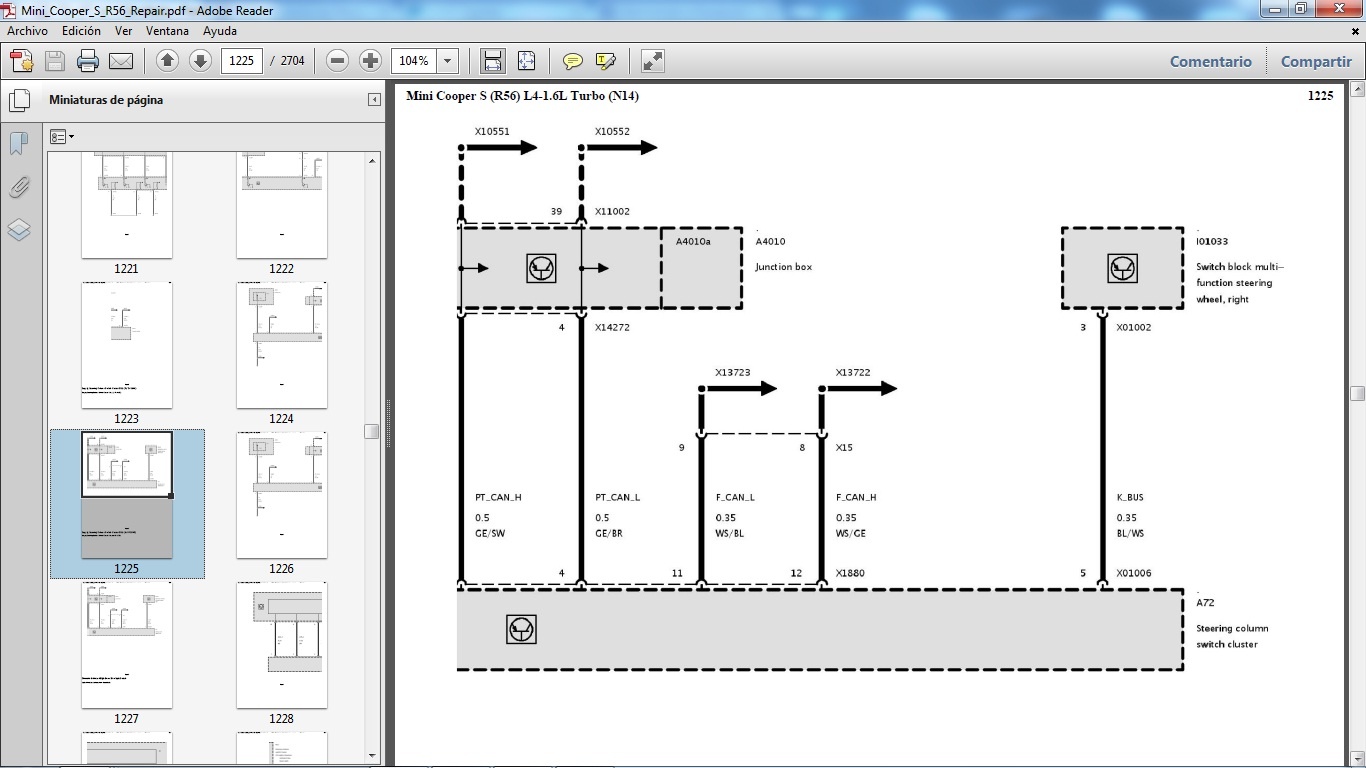Screen dimensions: 1366x768
Task: Click the Steering column switch cluster label
Action: pyautogui.click(x=1232, y=636)
